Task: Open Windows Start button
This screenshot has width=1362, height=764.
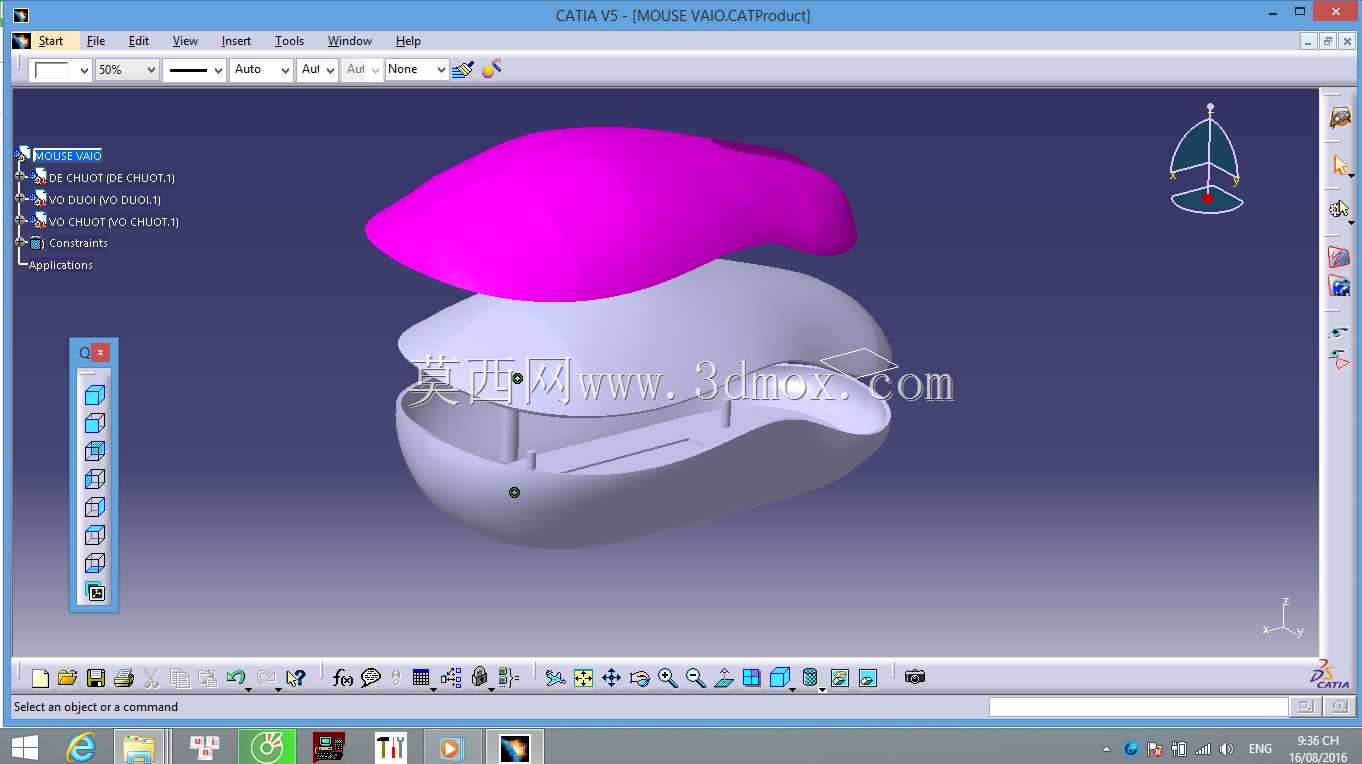Action: [24, 747]
